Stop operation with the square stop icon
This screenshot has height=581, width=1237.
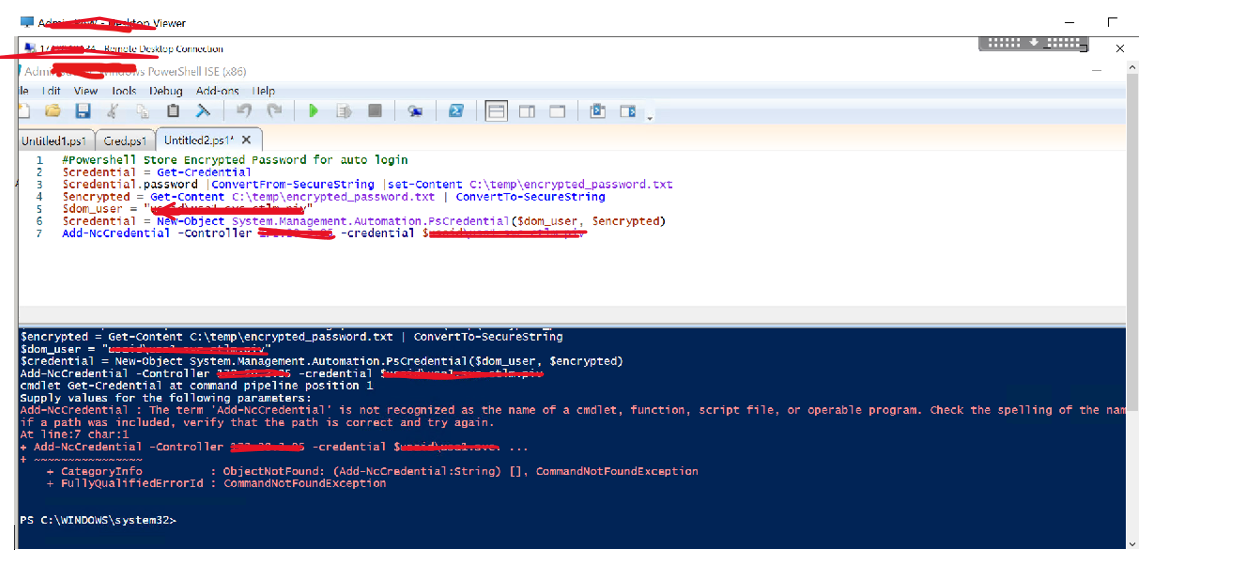(x=375, y=111)
